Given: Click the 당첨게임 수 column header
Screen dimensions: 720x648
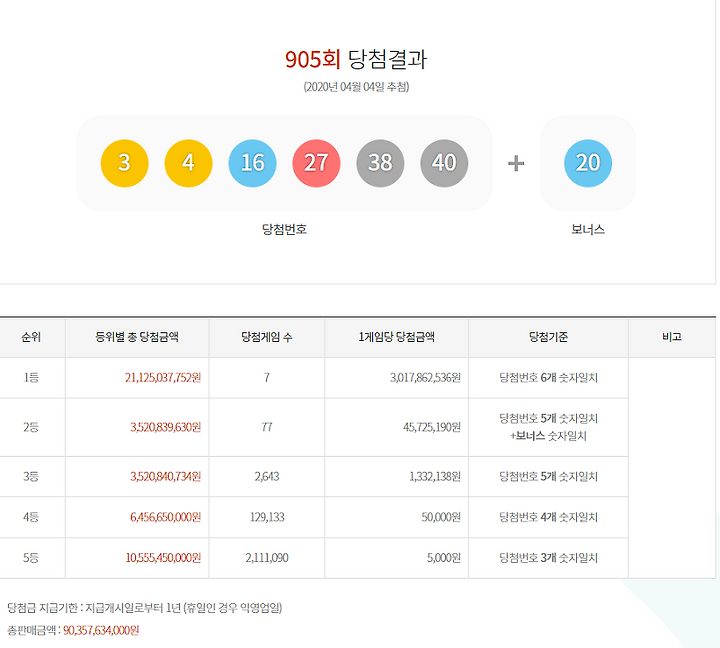Looking at the screenshot, I should pos(267,337).
